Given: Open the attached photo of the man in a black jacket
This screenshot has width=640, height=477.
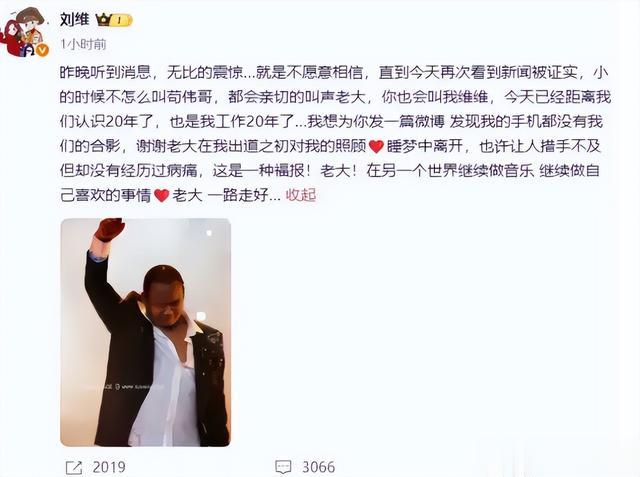Looking at the screenshot, I should point(145,332).
